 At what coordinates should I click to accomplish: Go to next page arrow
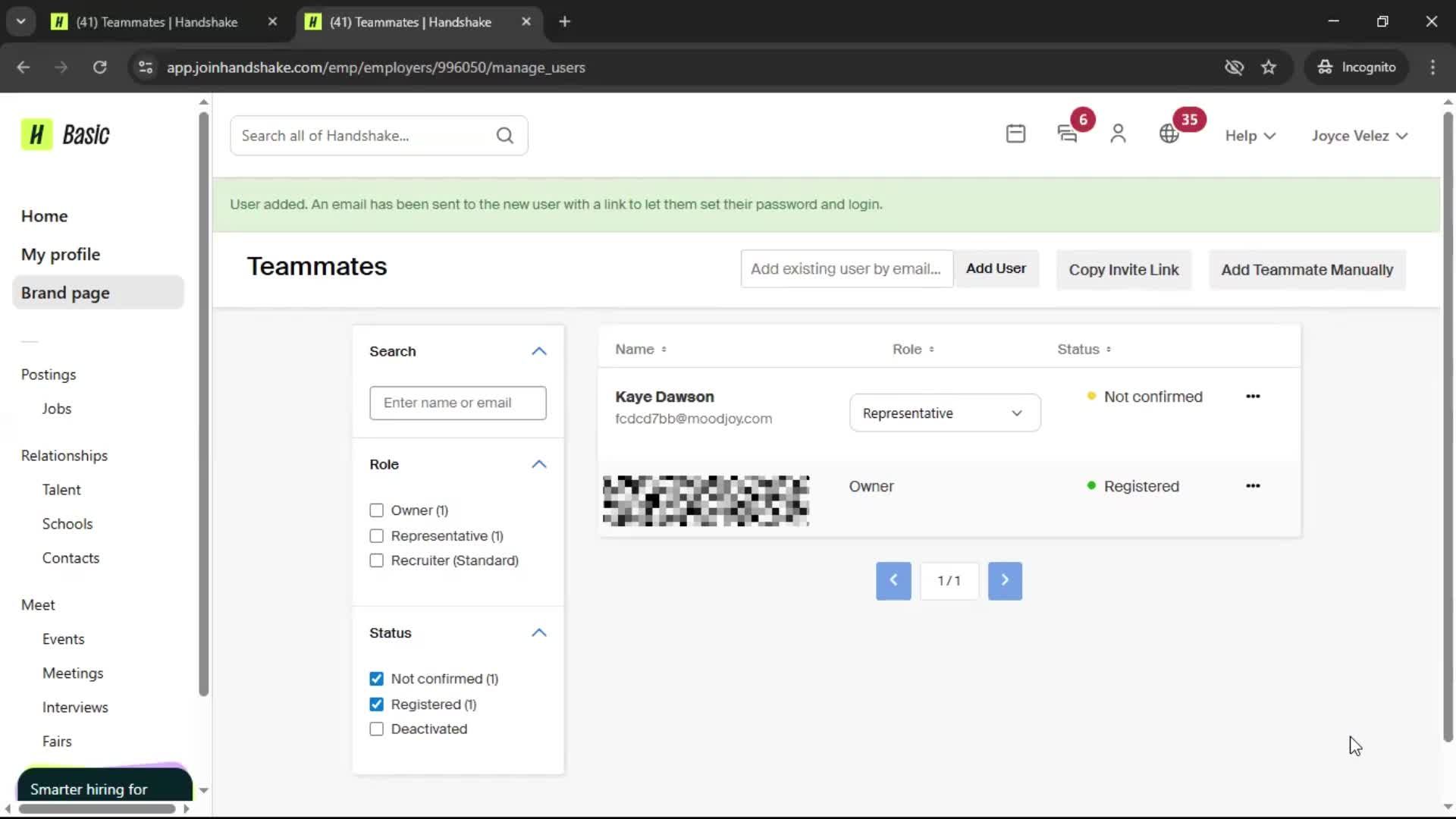(1005, 580)
